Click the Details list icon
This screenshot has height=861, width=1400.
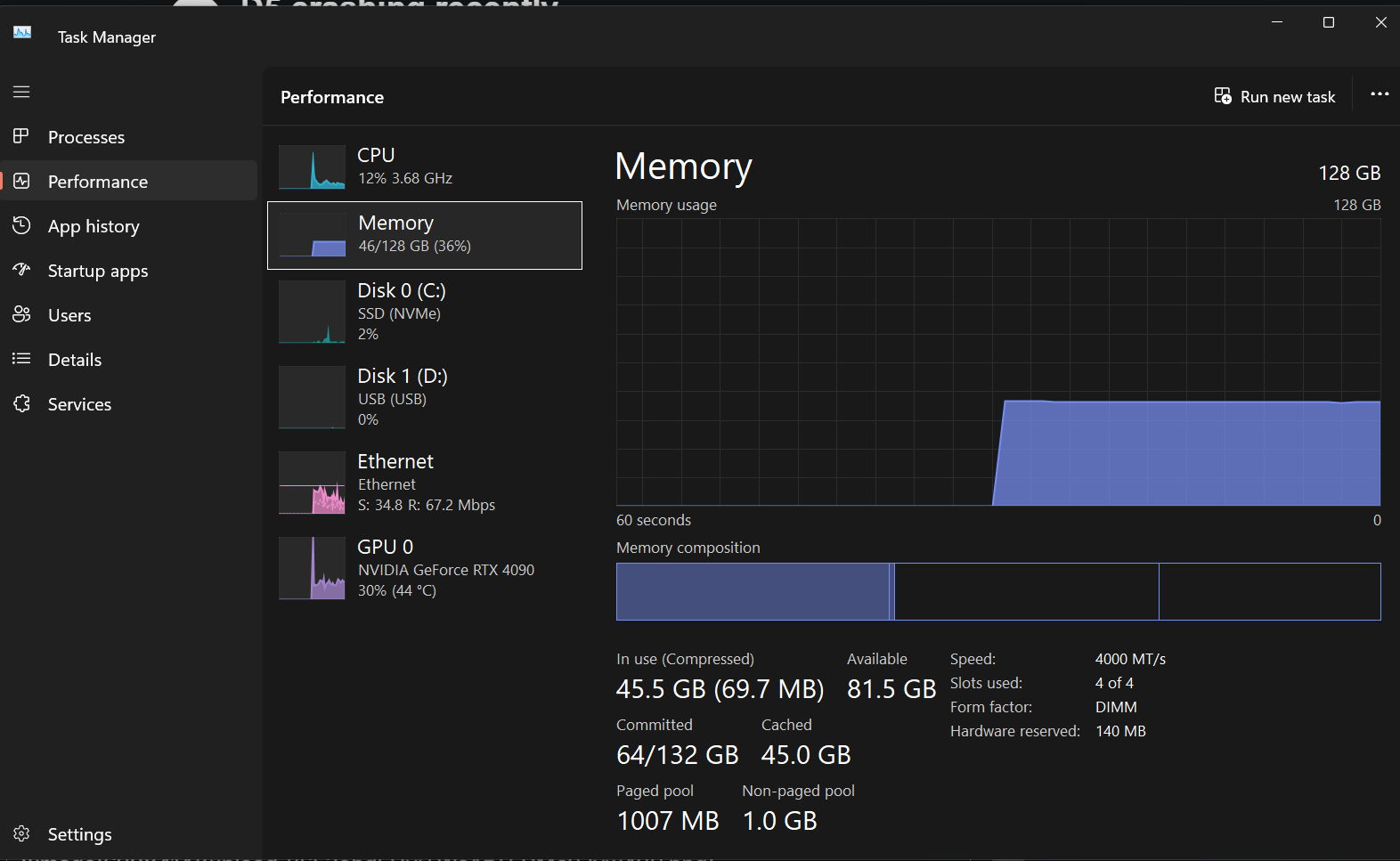tap(21, 359)
